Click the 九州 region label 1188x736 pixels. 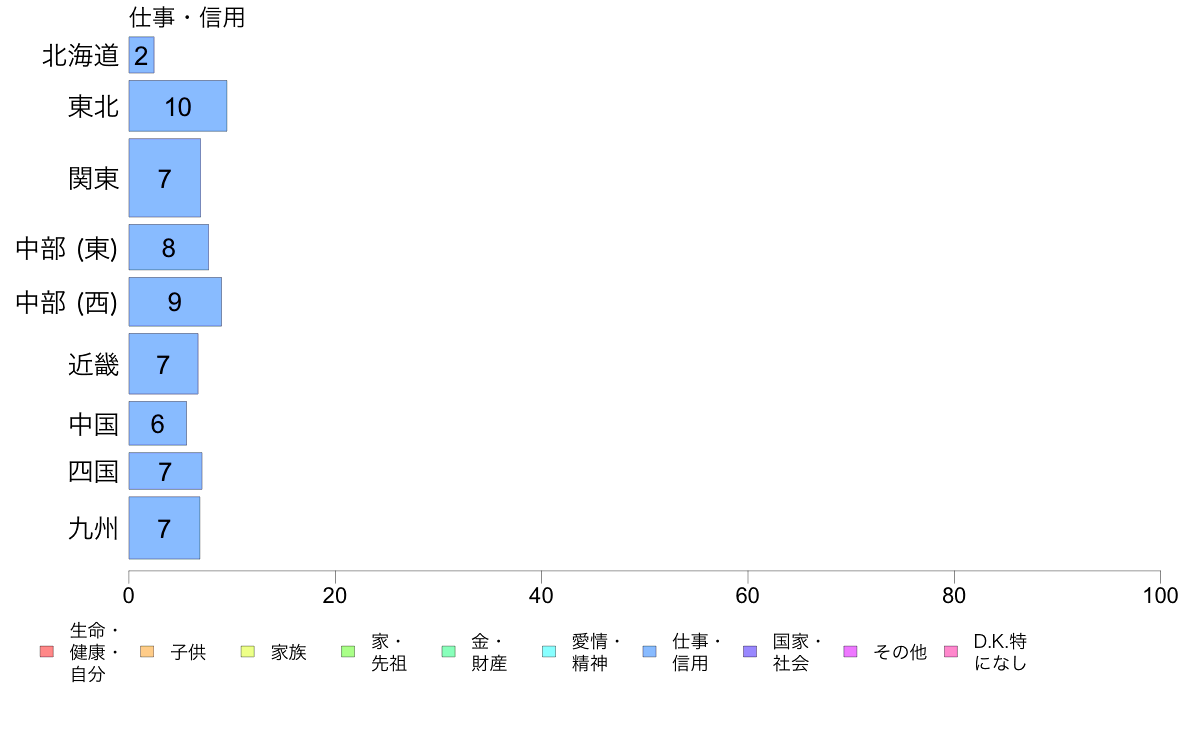click(x=93, y=528)
